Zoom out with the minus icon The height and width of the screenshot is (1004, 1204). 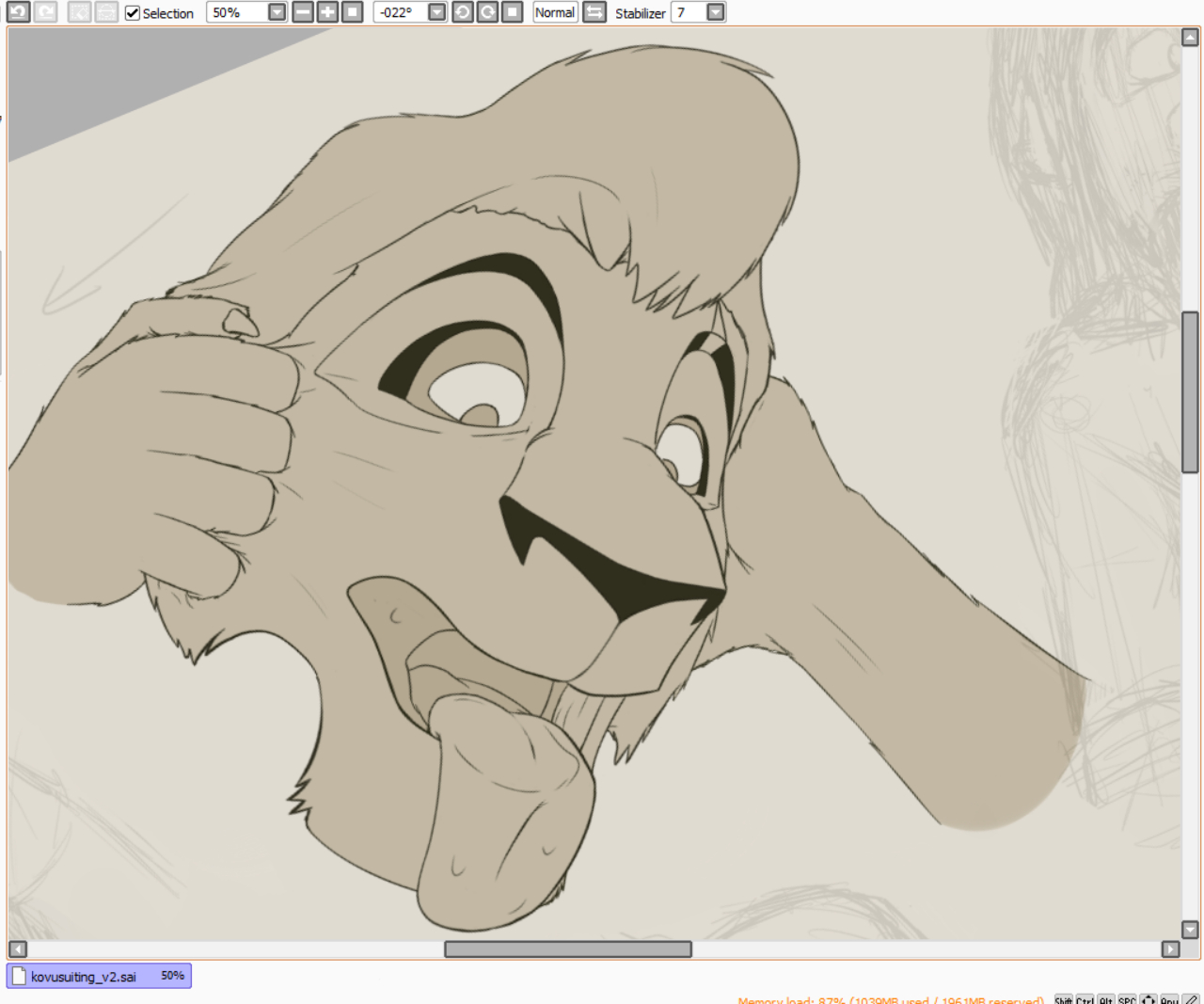tap(303, 12)
